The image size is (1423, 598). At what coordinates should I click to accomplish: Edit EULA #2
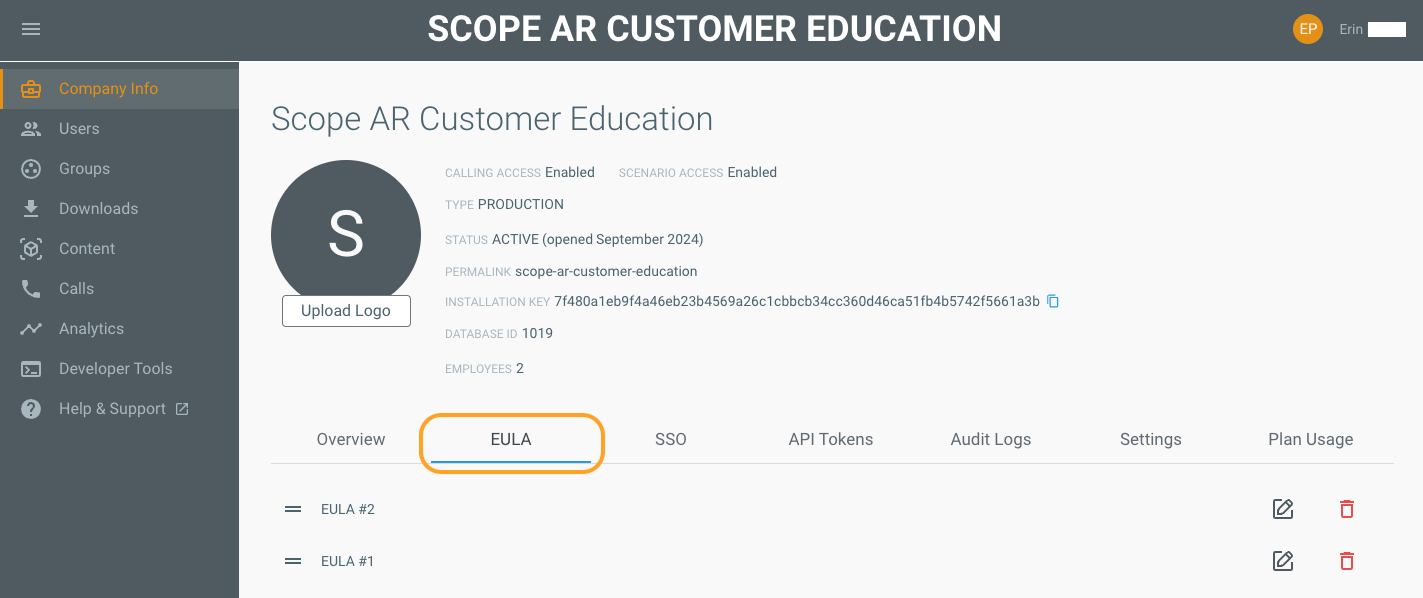pyautogui.click(x=1283, y=509)
